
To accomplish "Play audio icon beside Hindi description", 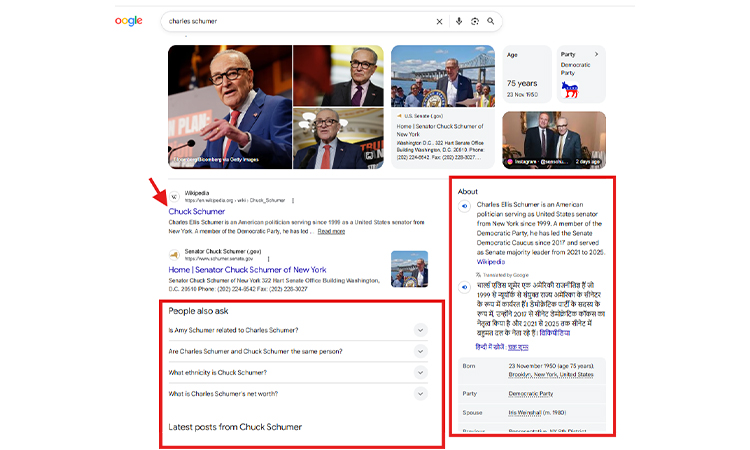I will tap(464, 287).
